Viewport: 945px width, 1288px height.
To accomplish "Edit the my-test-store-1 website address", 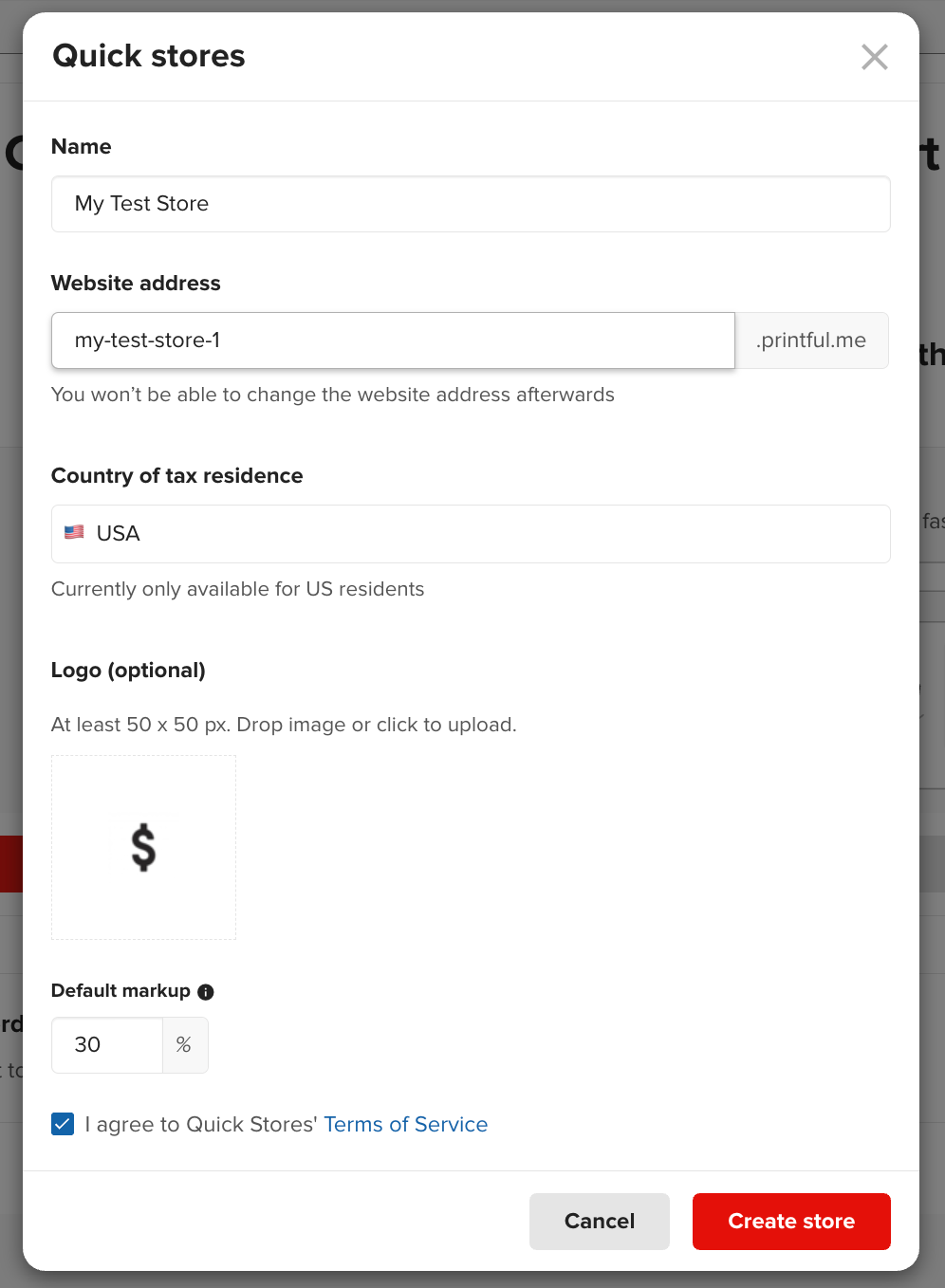I will pos(393,340).
